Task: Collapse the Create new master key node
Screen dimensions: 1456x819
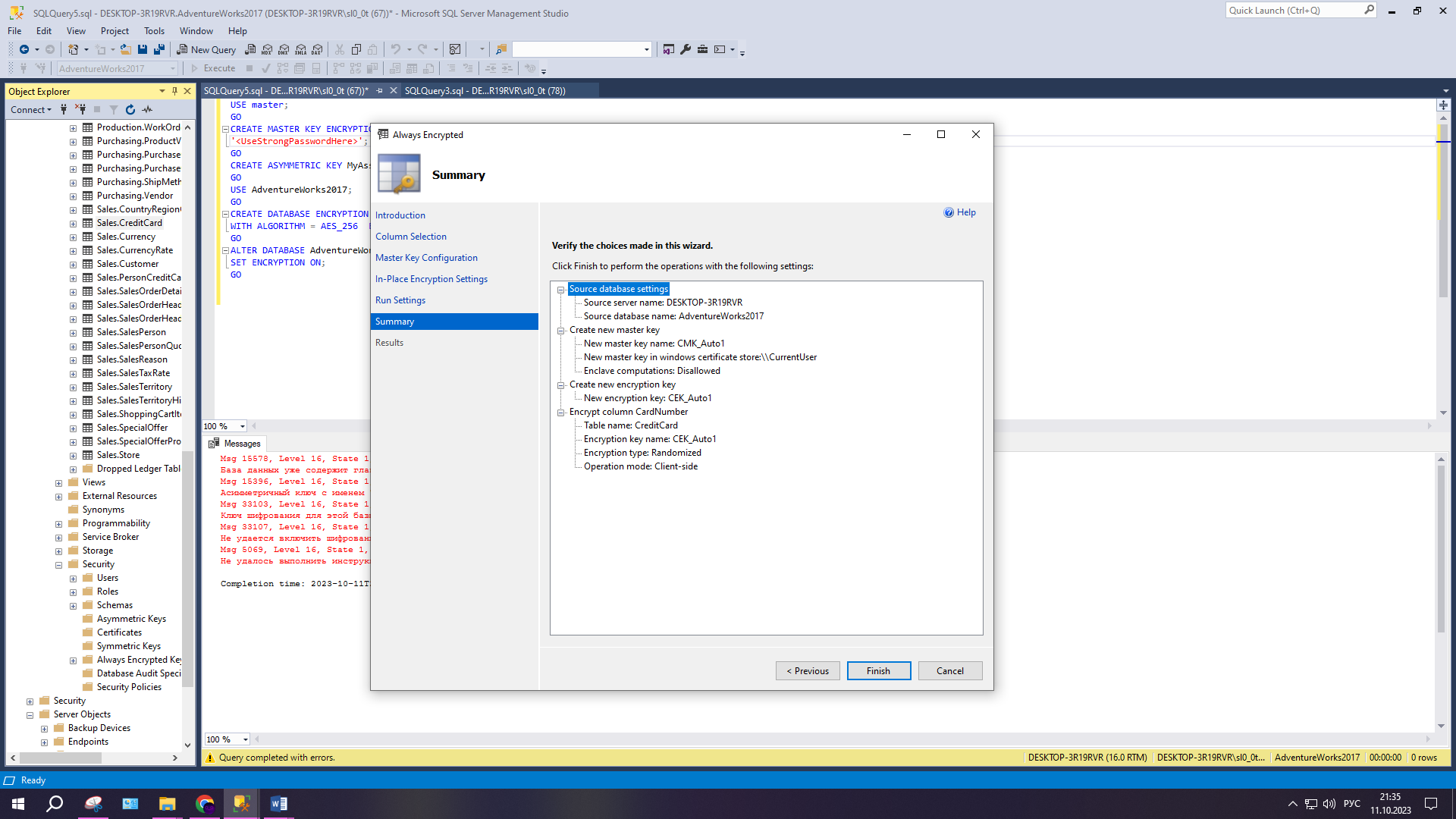Action: click(x=561, y=330)
